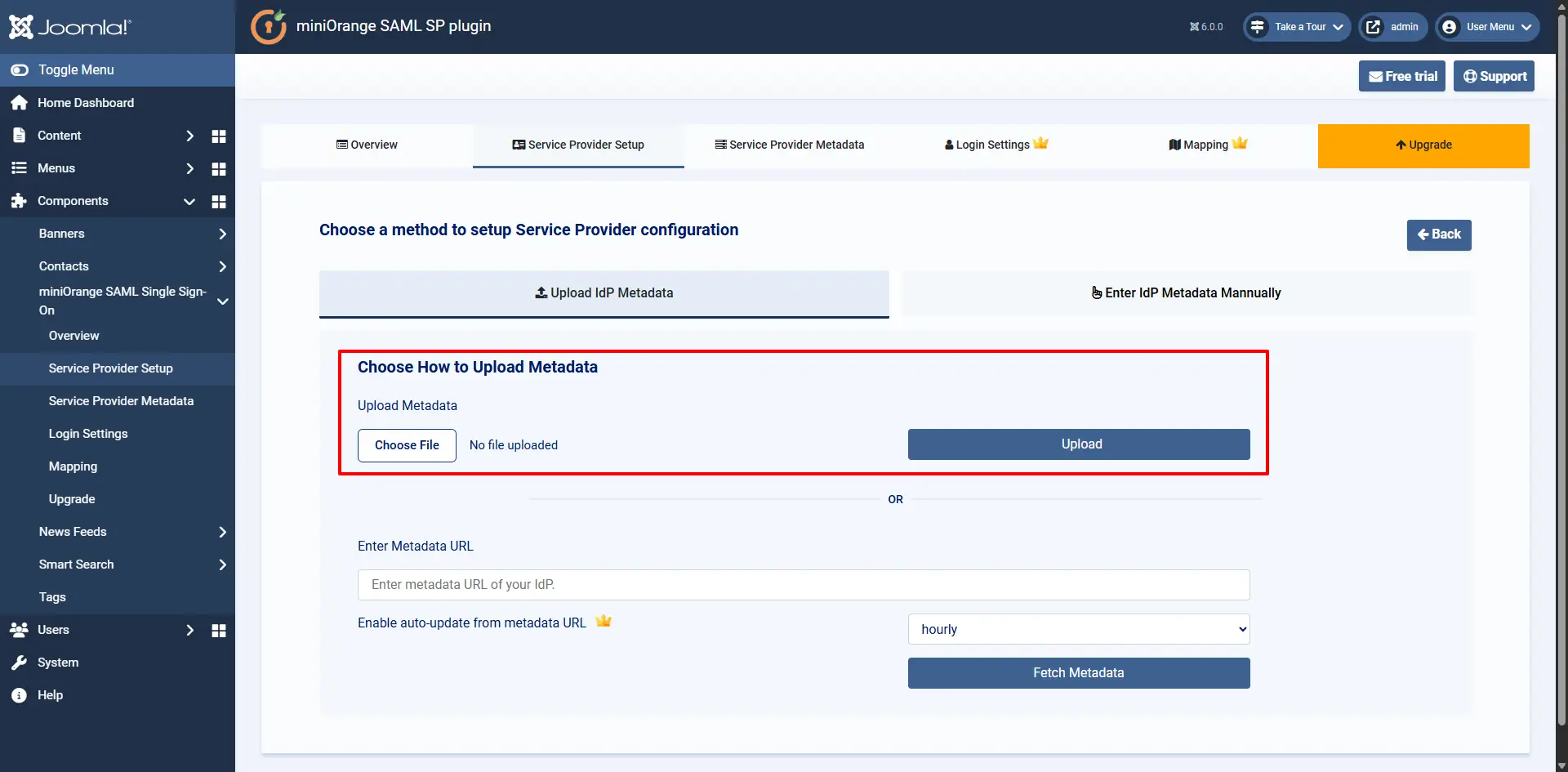The image size is (1568, 772).
Task: Click the Fetch Metadata button
Action: click(1078, 672)
